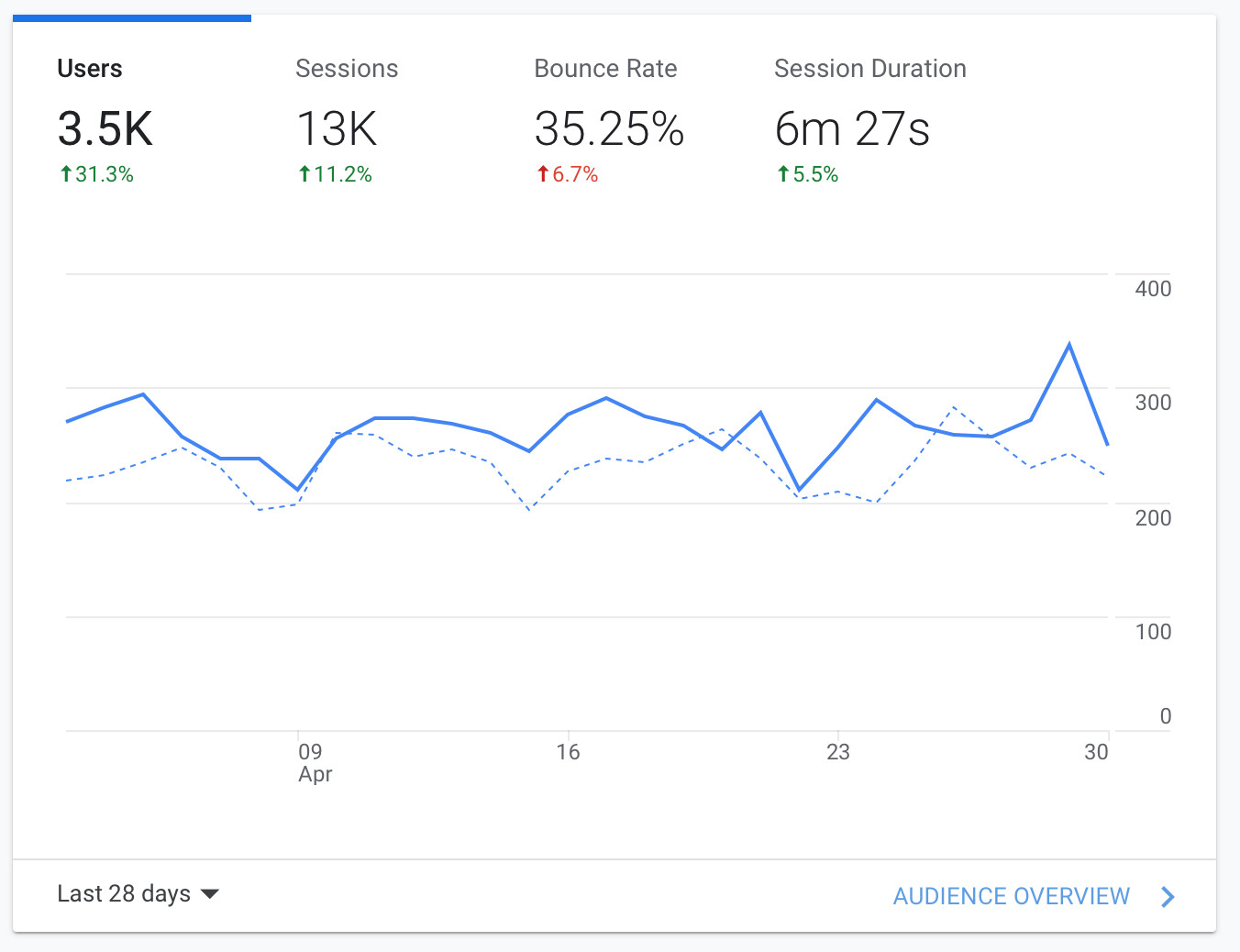
Task: Click the 16 date label on x-axis
Action: pyautogui.click(x=568, y=752)
